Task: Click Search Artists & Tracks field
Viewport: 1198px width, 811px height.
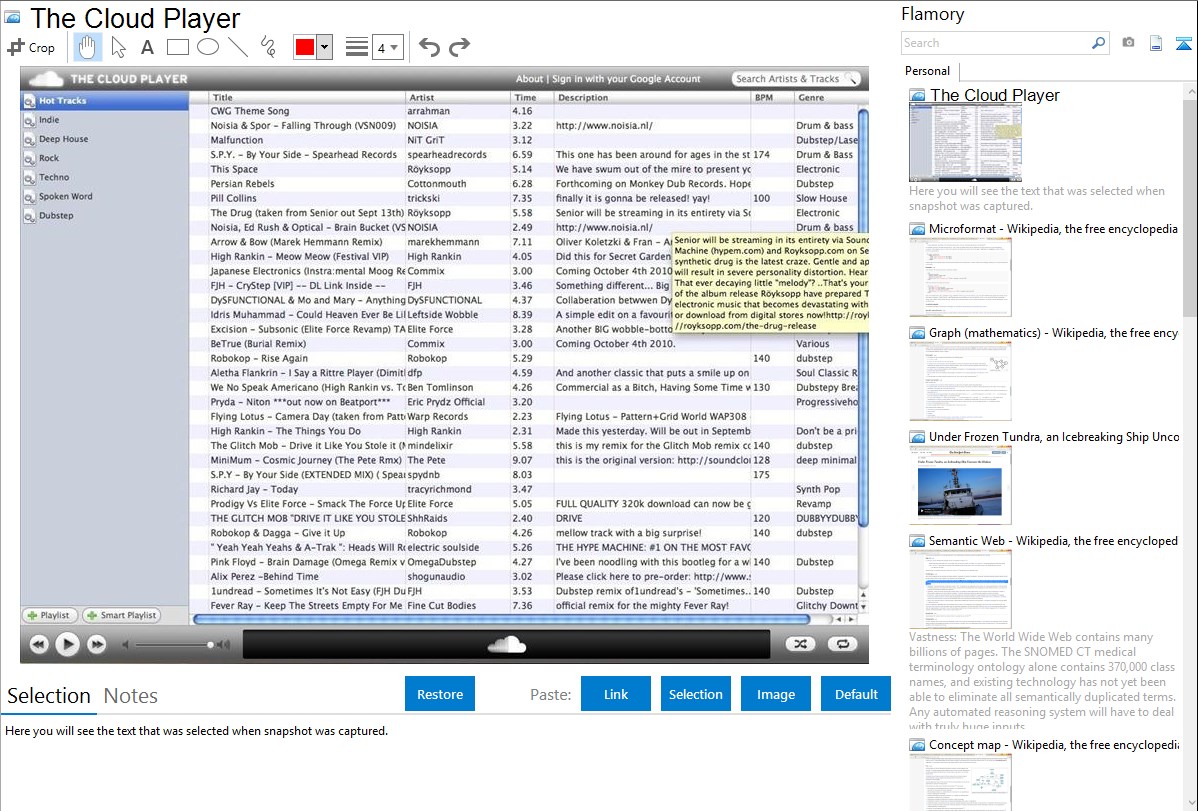Action: click(795, 79)
